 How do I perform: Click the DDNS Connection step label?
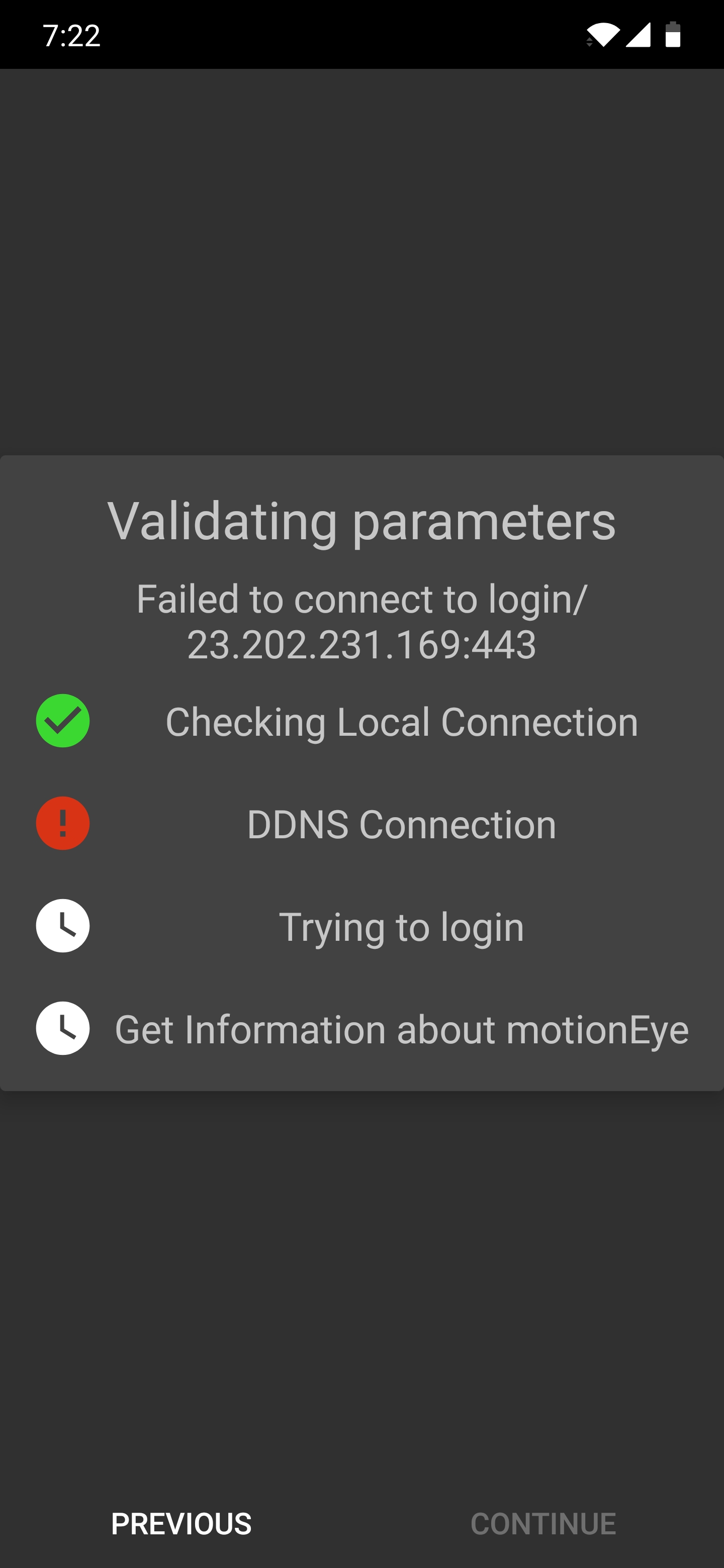point(401,823)
